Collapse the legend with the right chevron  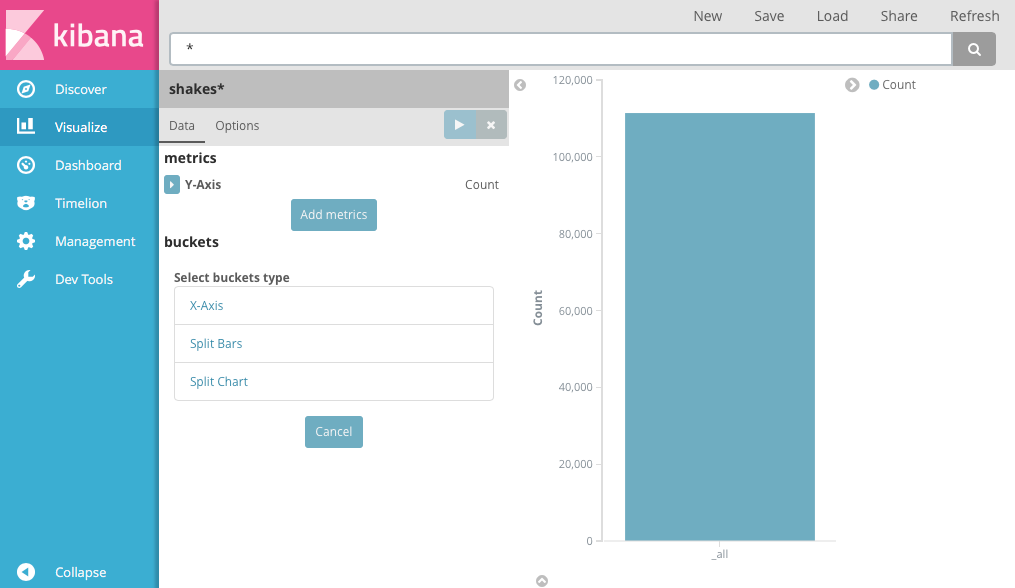(x=853, y=85)
